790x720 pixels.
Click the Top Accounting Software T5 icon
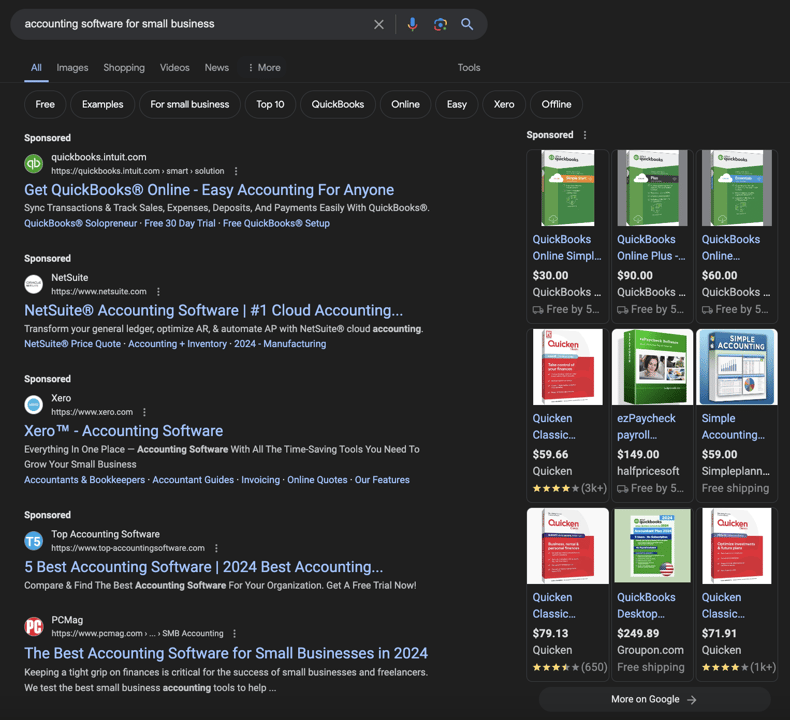[x=34, y=541]
